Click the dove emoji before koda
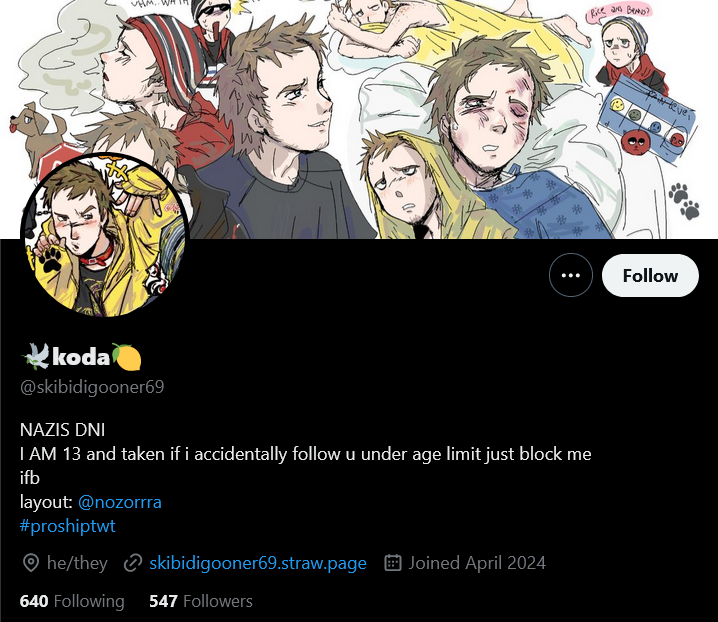 click(x=36, y=356)
